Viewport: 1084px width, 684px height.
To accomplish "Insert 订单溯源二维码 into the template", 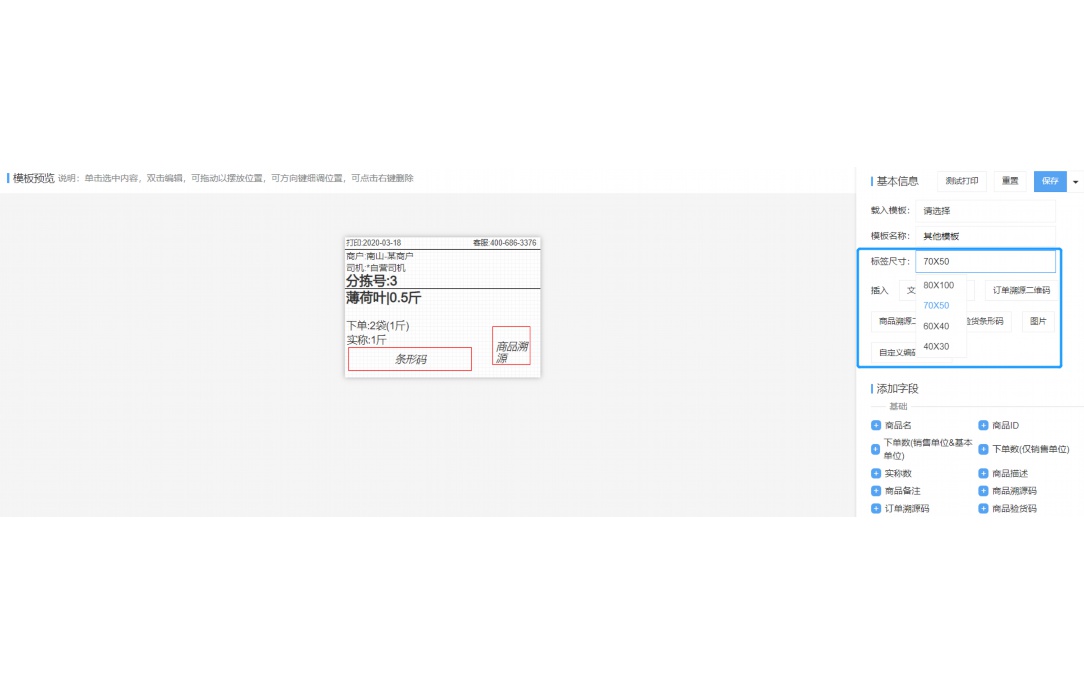I will click(1021, 291).
